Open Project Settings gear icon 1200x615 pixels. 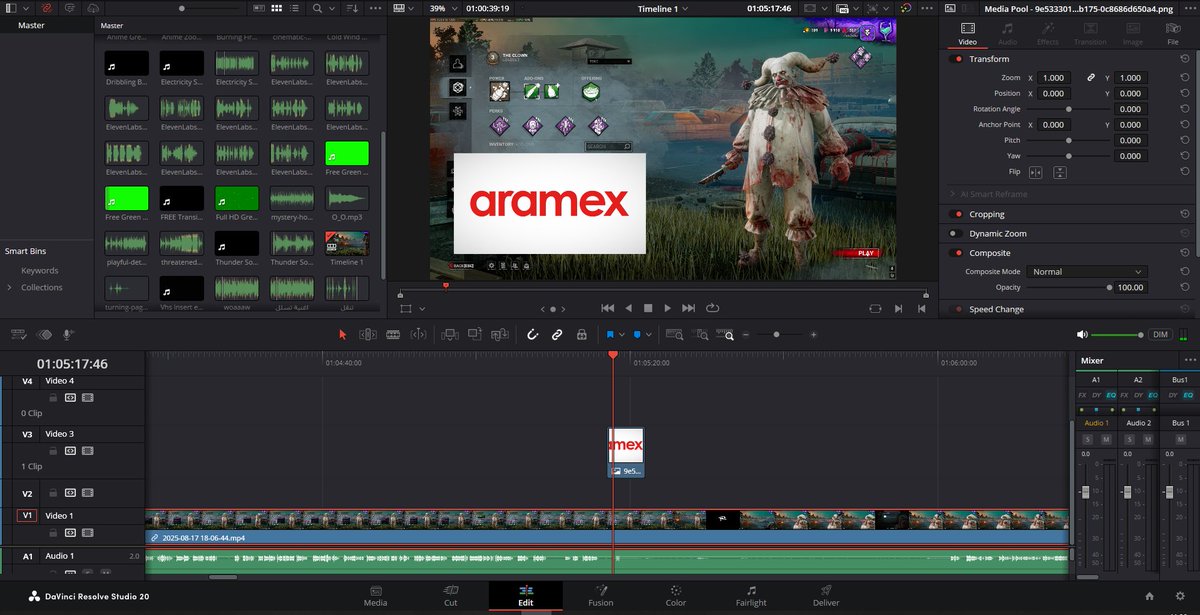coord(1178,596)
